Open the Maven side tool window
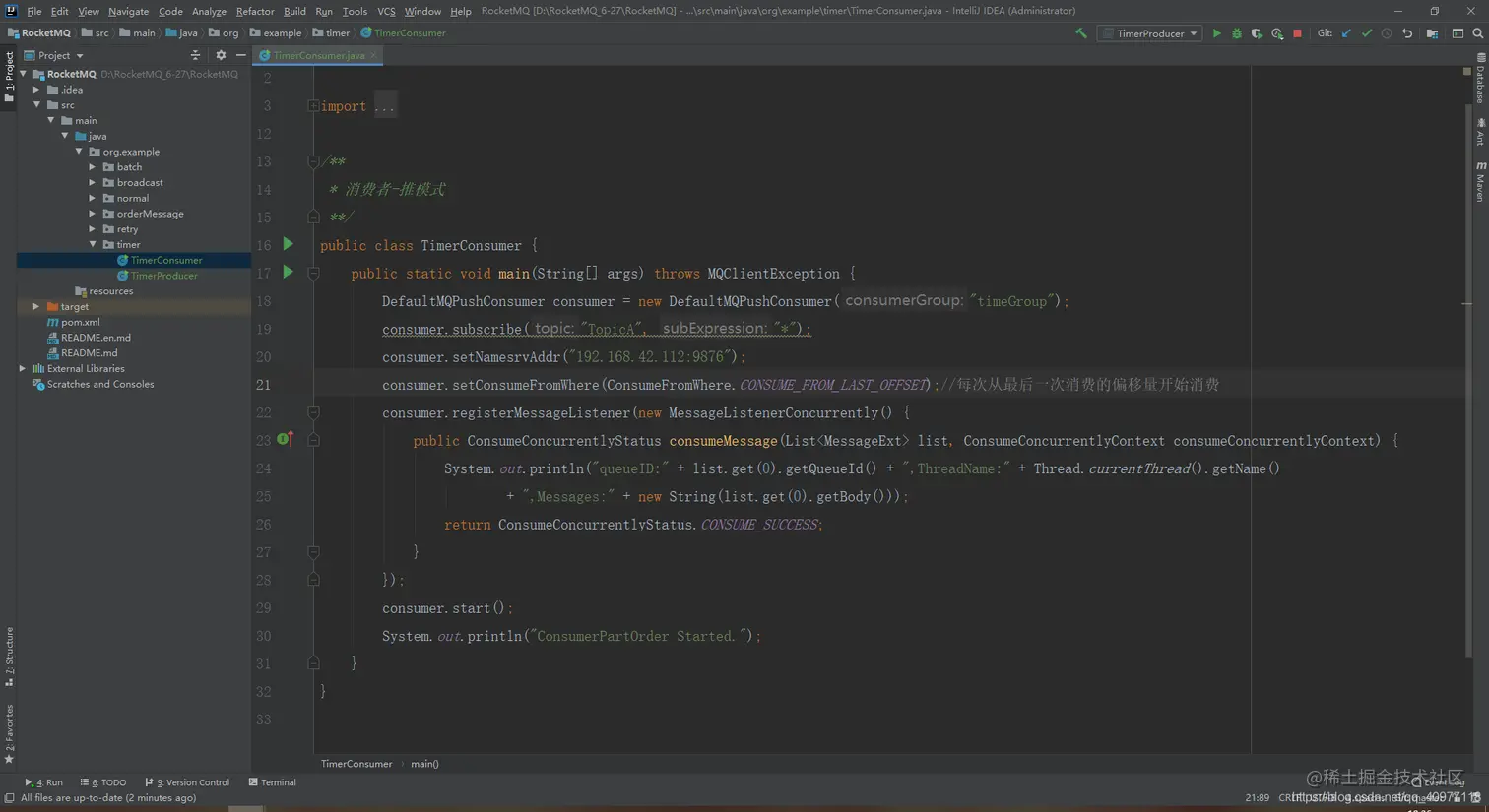 pyautogui.click(x=1480, y=182)
